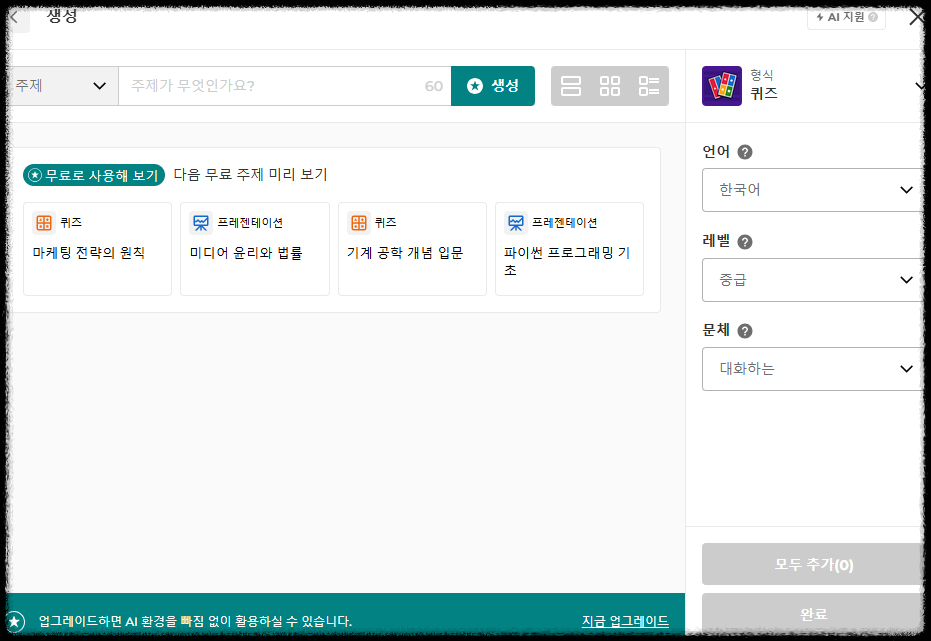Click the presentation icon on 파이썬 프로그래밍 card
Screen dimensions: 931x641
(516, 224)
